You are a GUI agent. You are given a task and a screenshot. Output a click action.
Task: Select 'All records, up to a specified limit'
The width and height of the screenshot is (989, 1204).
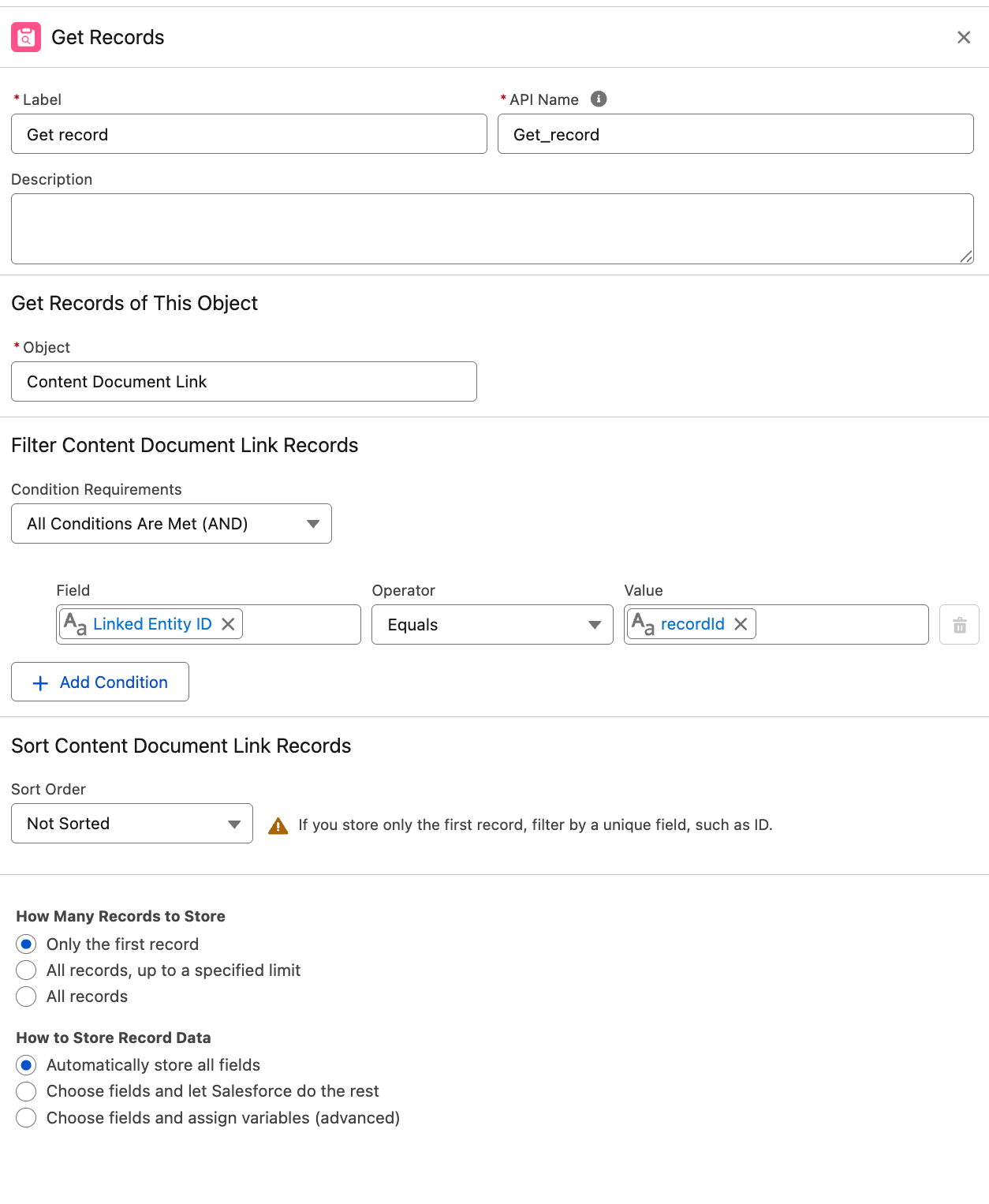[26, 970]
